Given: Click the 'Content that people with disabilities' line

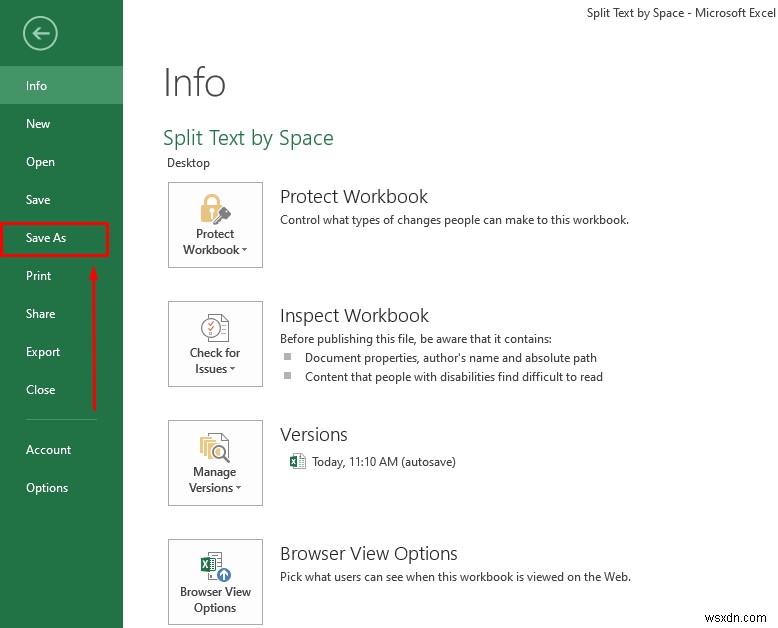Looking at the screenshot, I should 454,377.
